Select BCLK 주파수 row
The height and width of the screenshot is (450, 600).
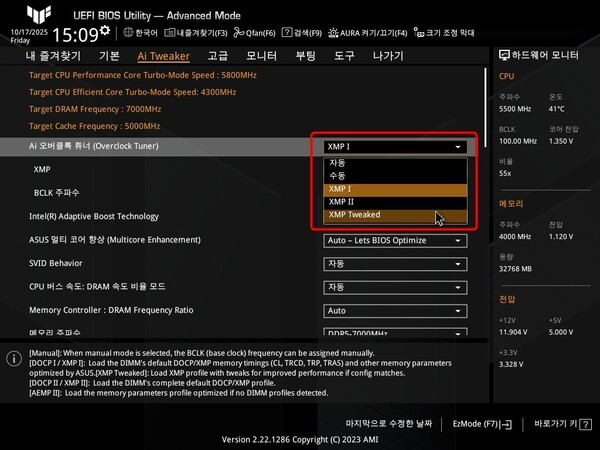tap(57, 193)
